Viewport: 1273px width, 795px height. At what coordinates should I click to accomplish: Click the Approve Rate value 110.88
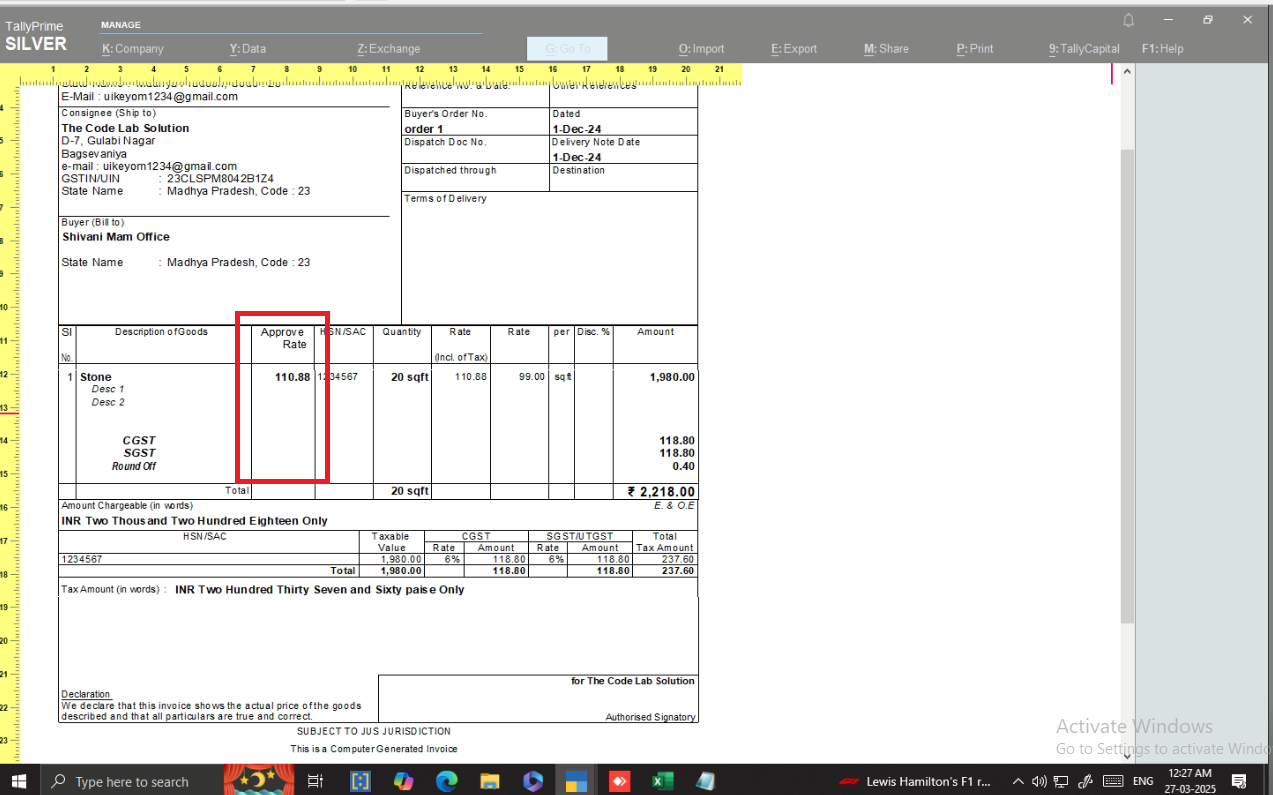point(293,377)
